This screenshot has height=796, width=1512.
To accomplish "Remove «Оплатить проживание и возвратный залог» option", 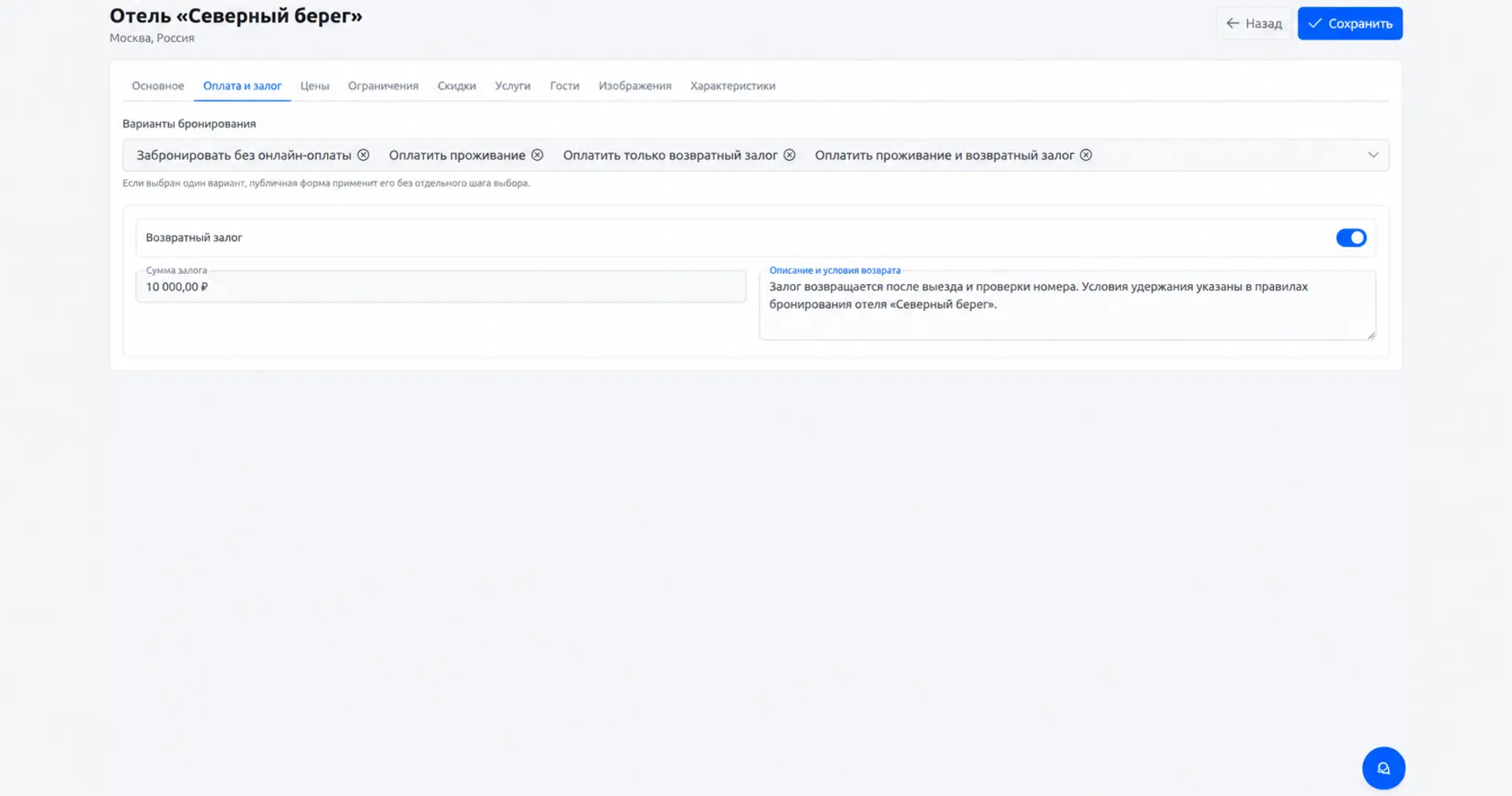I will coord(1086,155).
